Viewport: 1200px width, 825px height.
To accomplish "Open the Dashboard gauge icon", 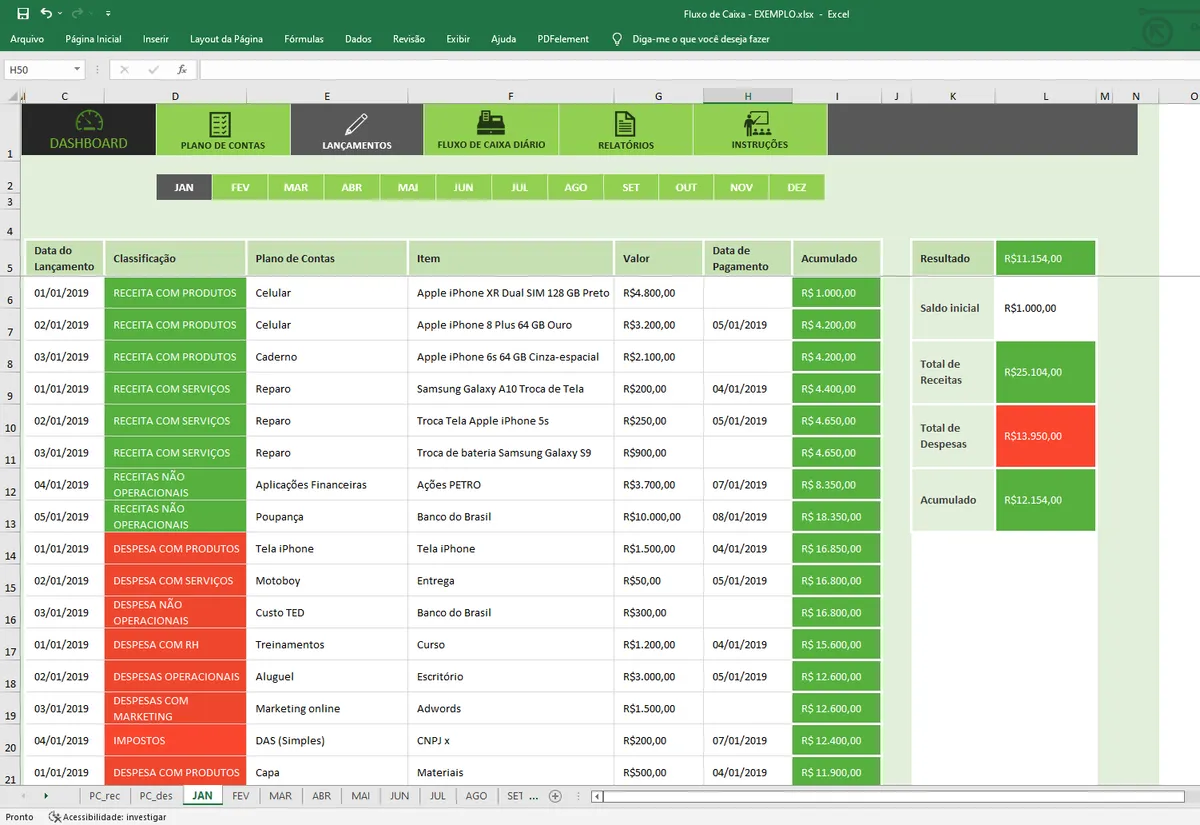I will point(89,122).
